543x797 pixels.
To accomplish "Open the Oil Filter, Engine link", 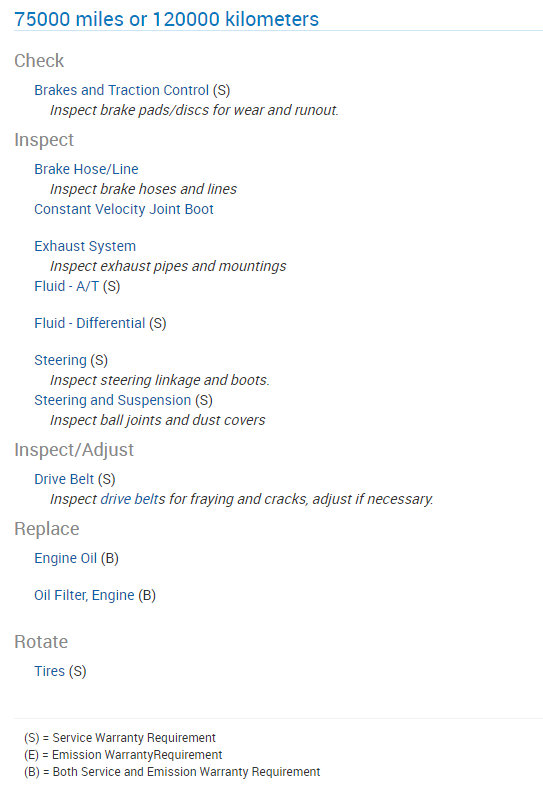I will (x=84, y=595).
